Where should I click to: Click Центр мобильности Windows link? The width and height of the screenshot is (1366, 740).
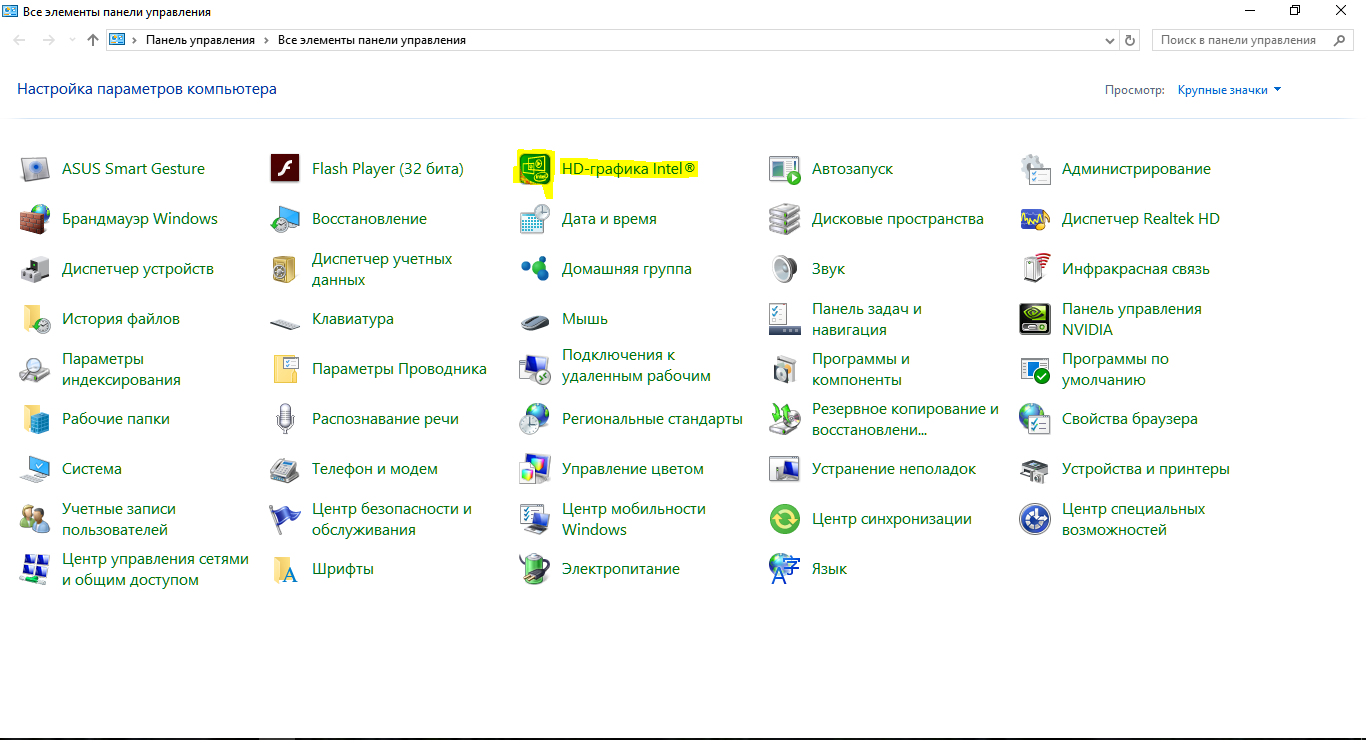tap(634, 519)
